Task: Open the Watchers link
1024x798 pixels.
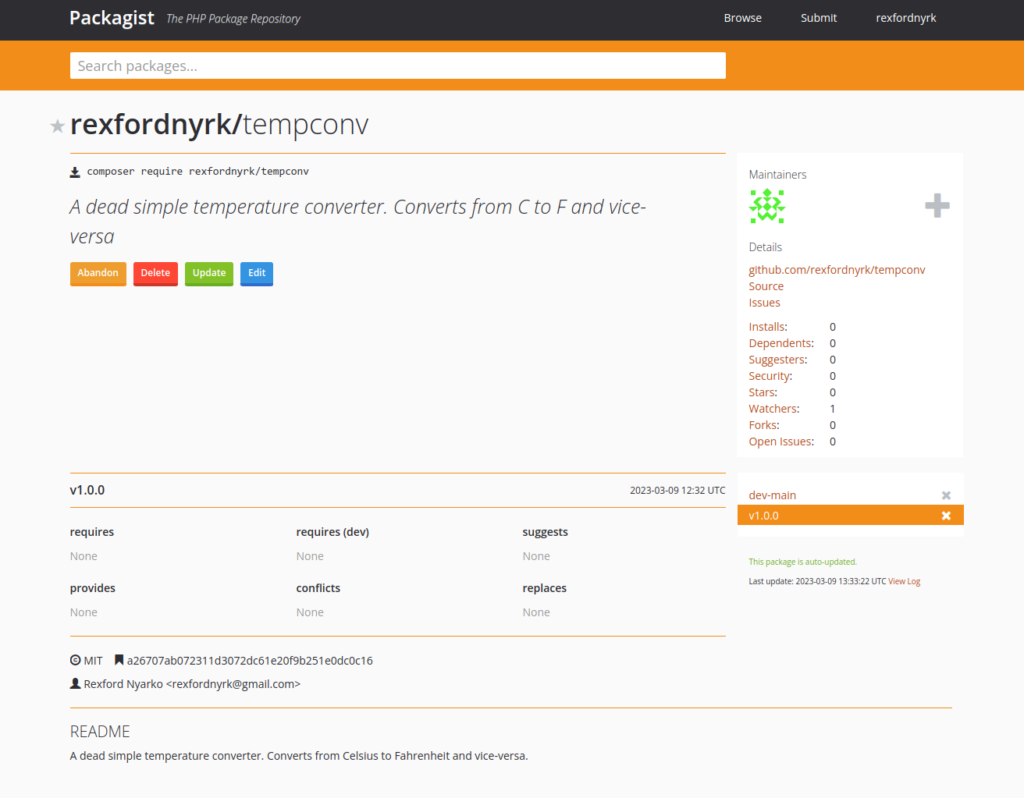Action: 774,408
